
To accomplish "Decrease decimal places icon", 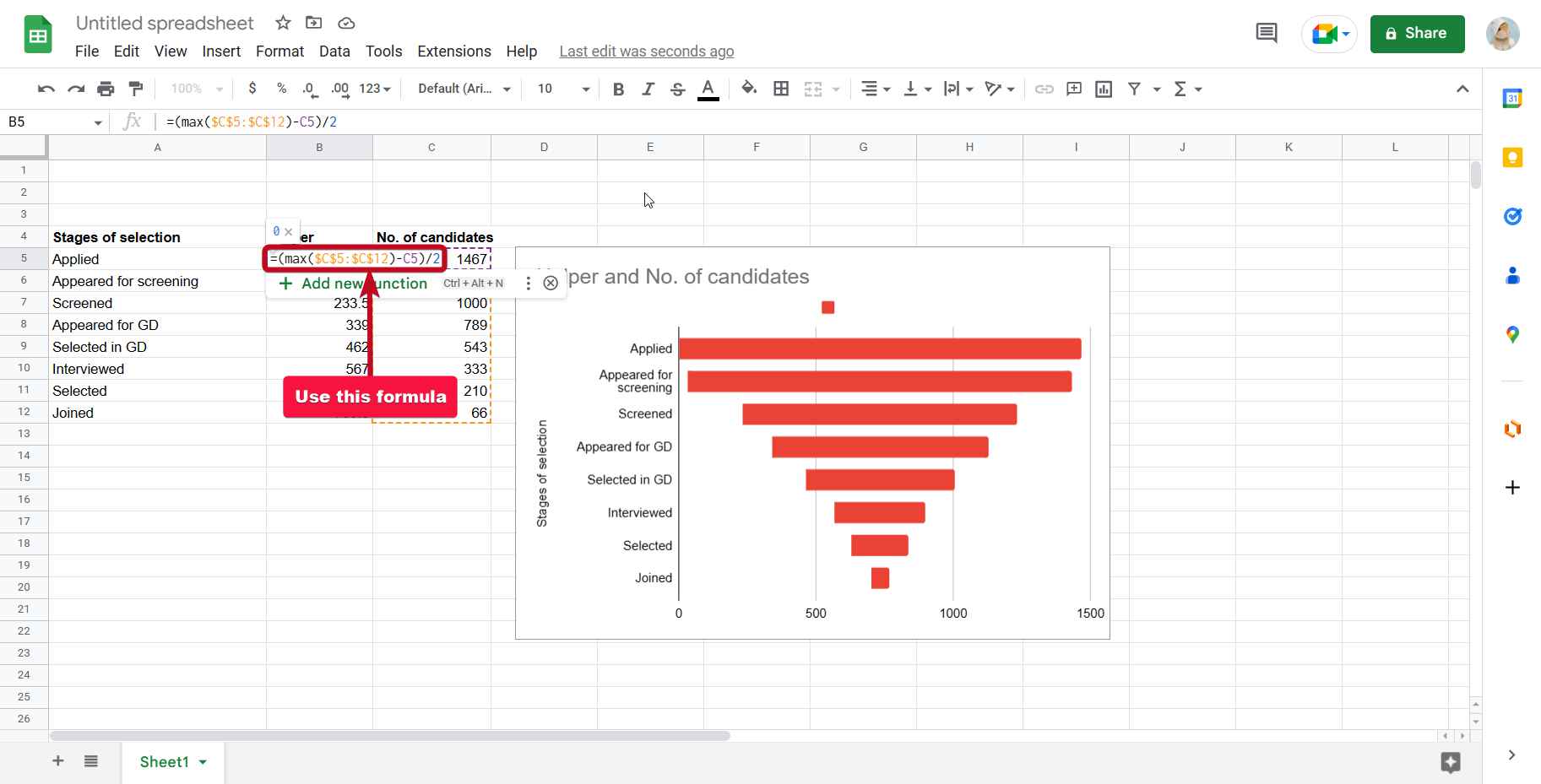I will point(310,89).
